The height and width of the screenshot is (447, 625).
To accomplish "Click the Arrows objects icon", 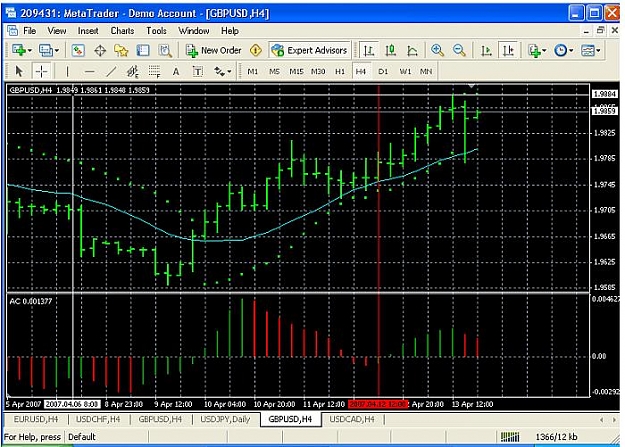I will point(219,71).
